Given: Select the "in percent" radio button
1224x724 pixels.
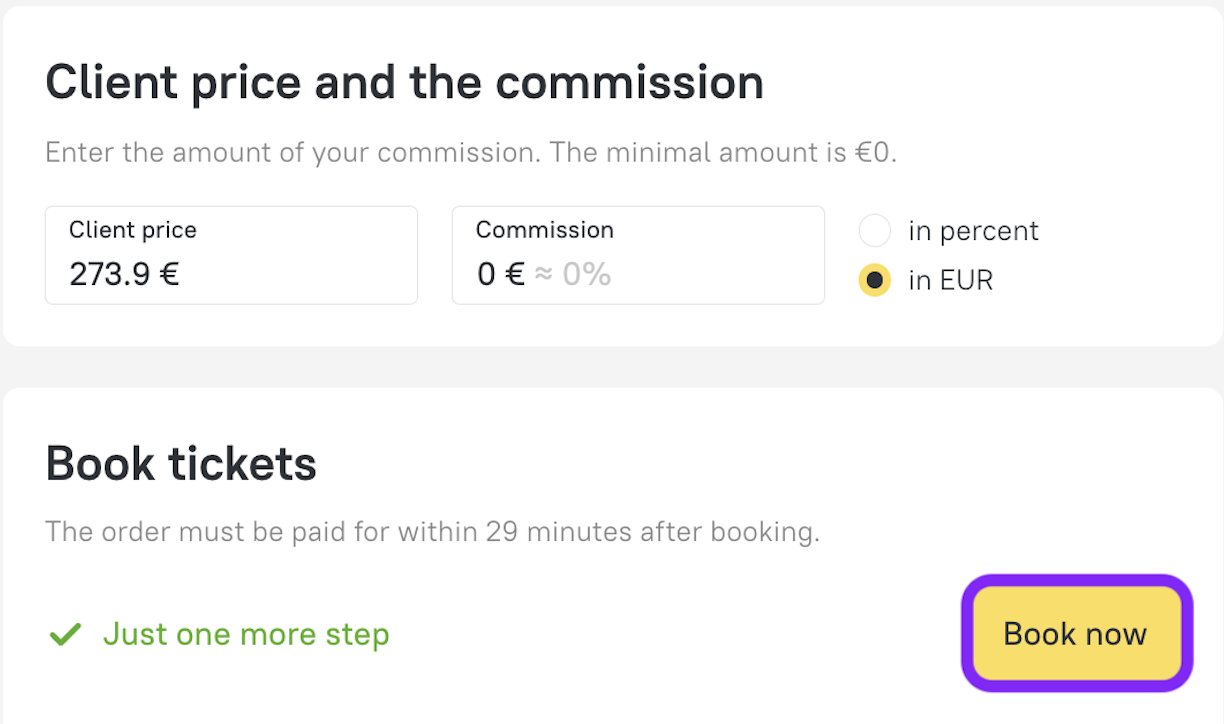Looking at the screenshot, I should [874, 231].
